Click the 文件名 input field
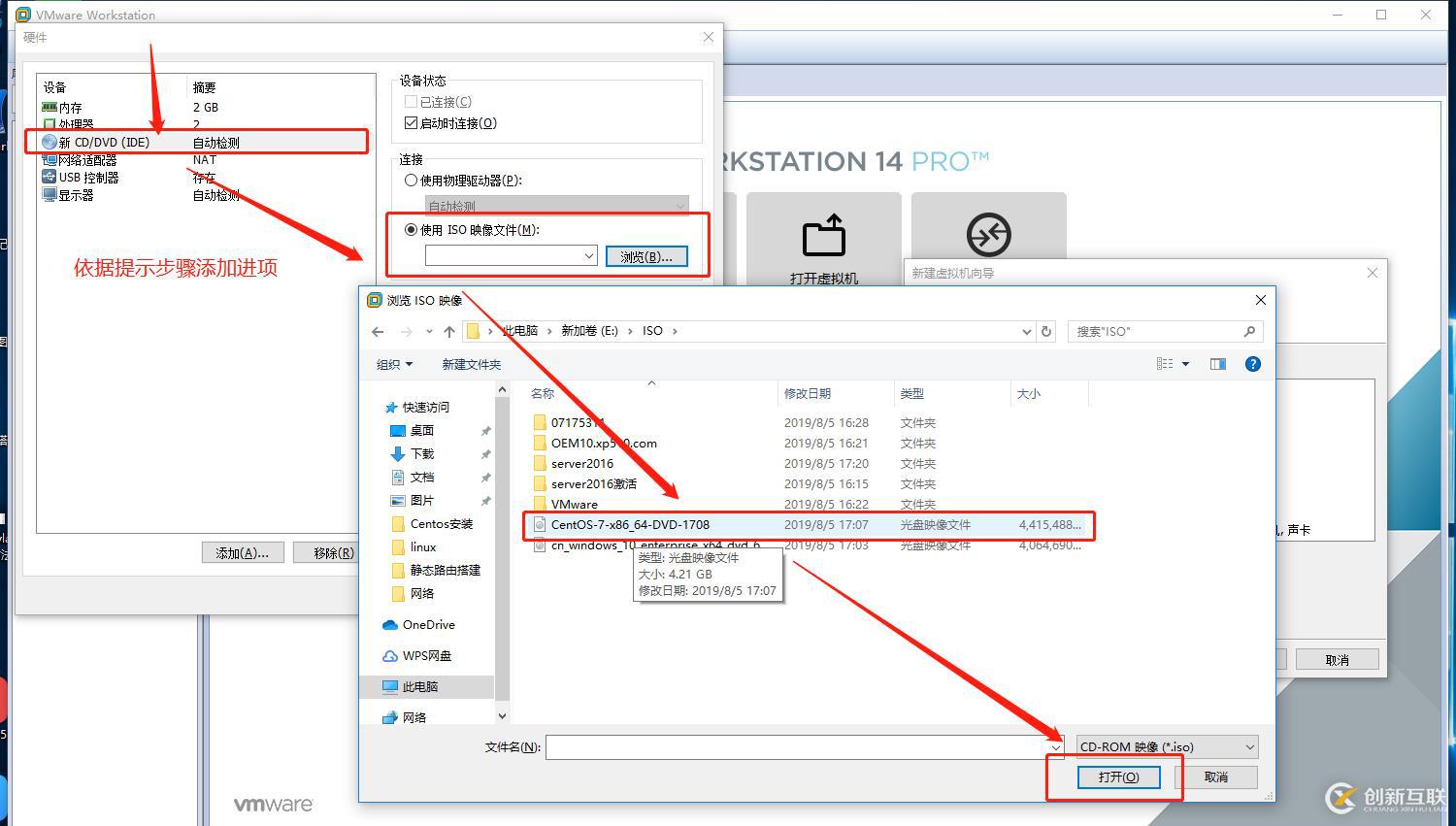 point(797,746)
